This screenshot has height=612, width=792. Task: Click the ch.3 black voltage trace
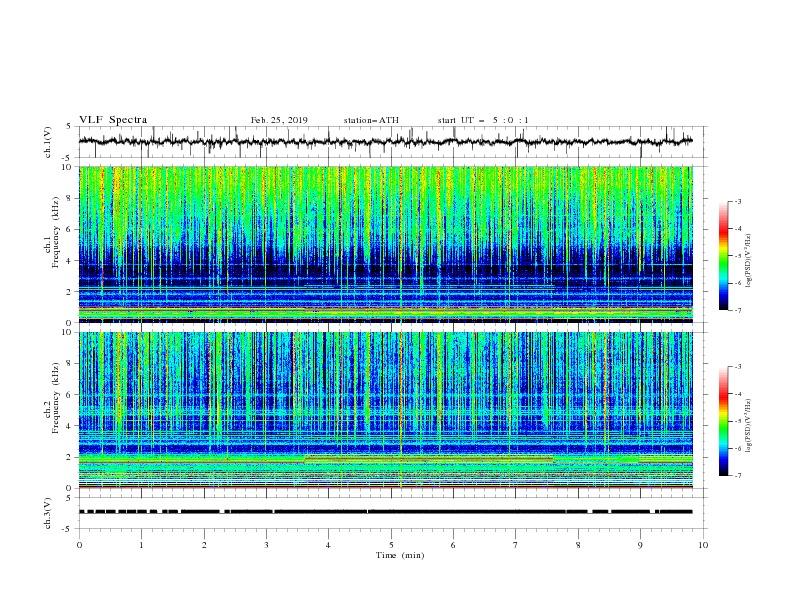click(x=385, y=512)
